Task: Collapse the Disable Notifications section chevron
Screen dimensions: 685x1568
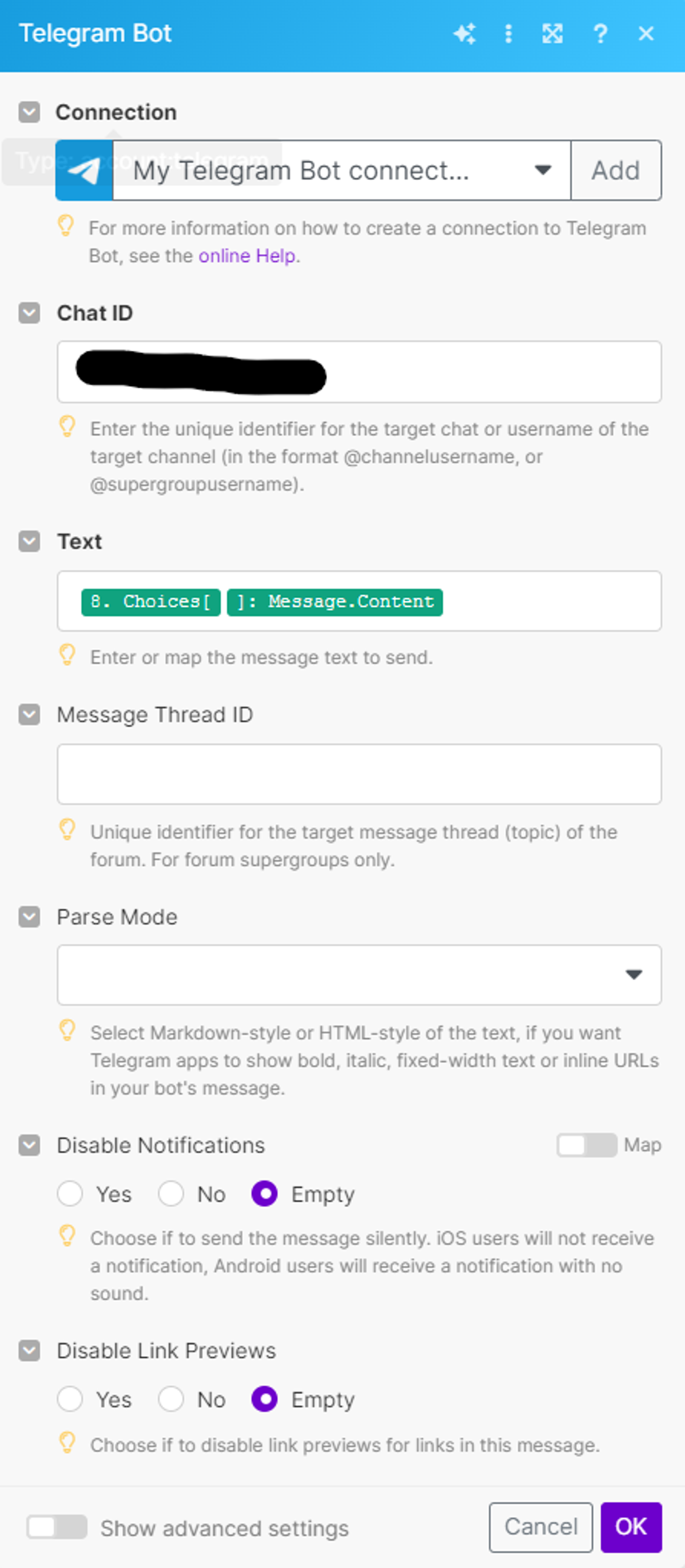Action: tap(29, 1145)
